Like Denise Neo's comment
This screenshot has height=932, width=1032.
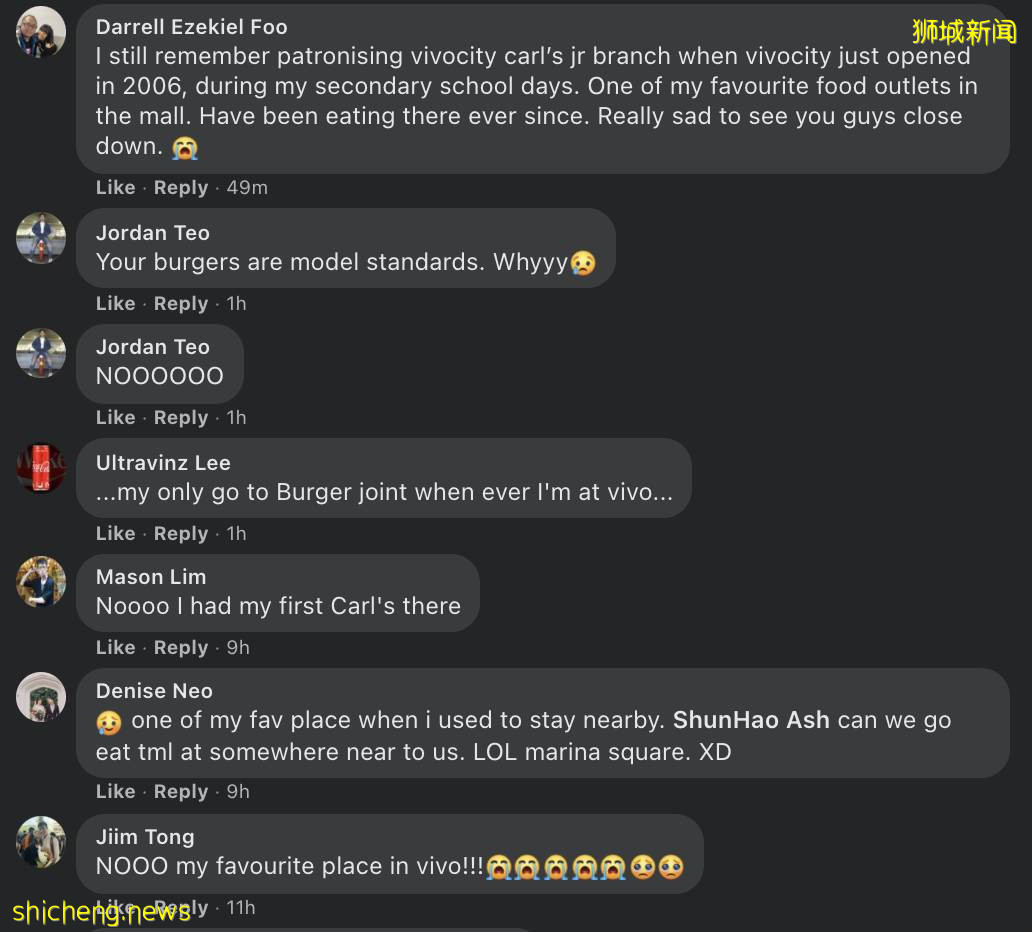115,792
